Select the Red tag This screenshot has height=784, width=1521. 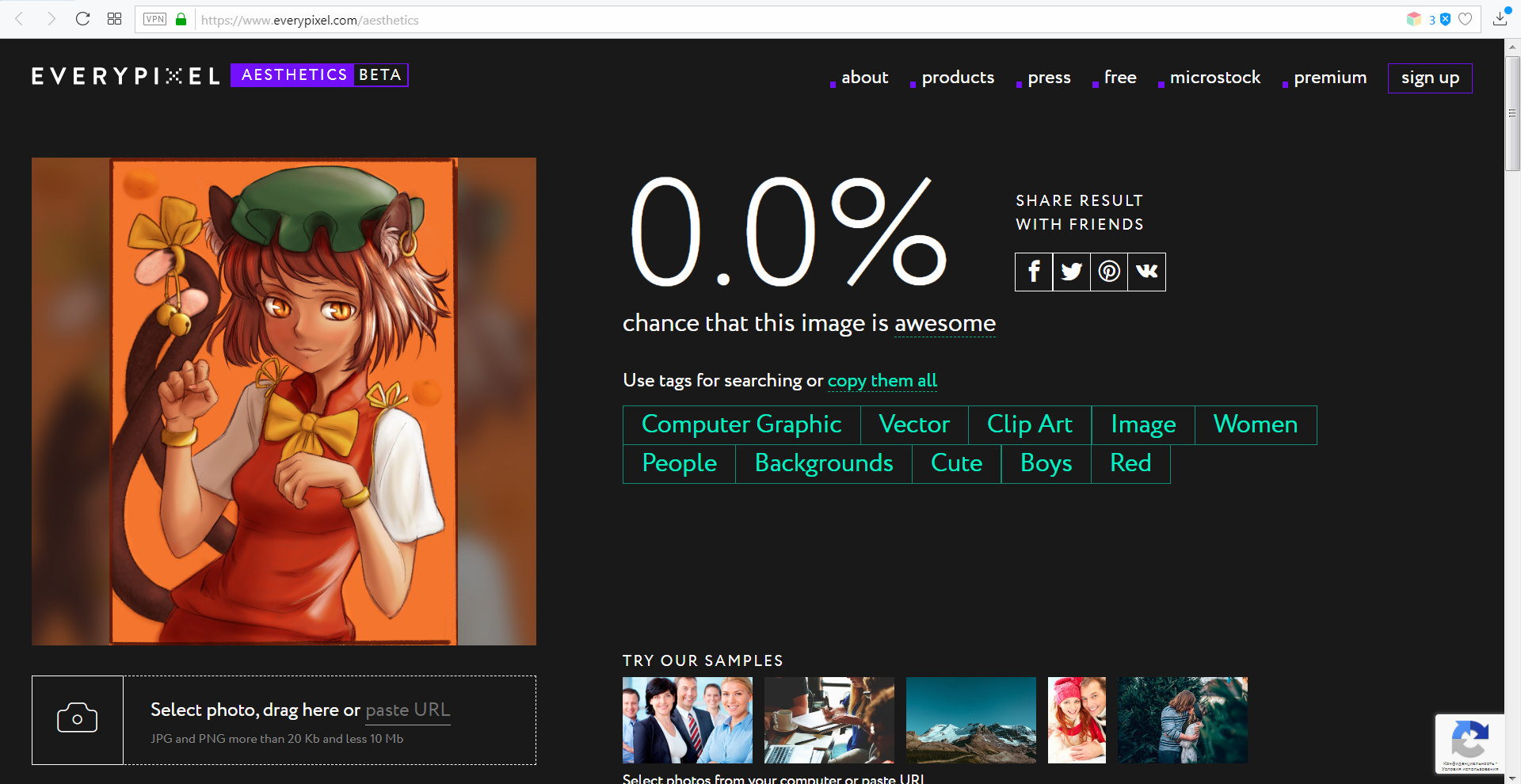click(1130, 464)
